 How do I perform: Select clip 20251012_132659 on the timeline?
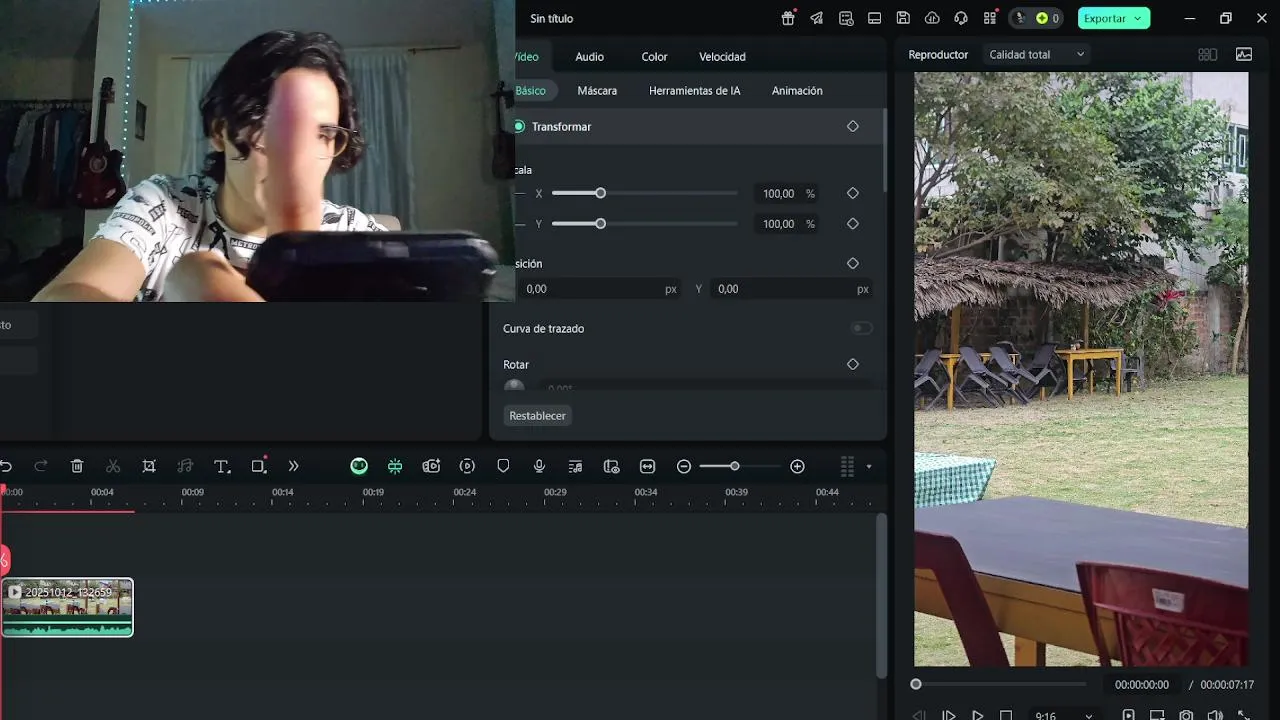(x=67, y=607)
